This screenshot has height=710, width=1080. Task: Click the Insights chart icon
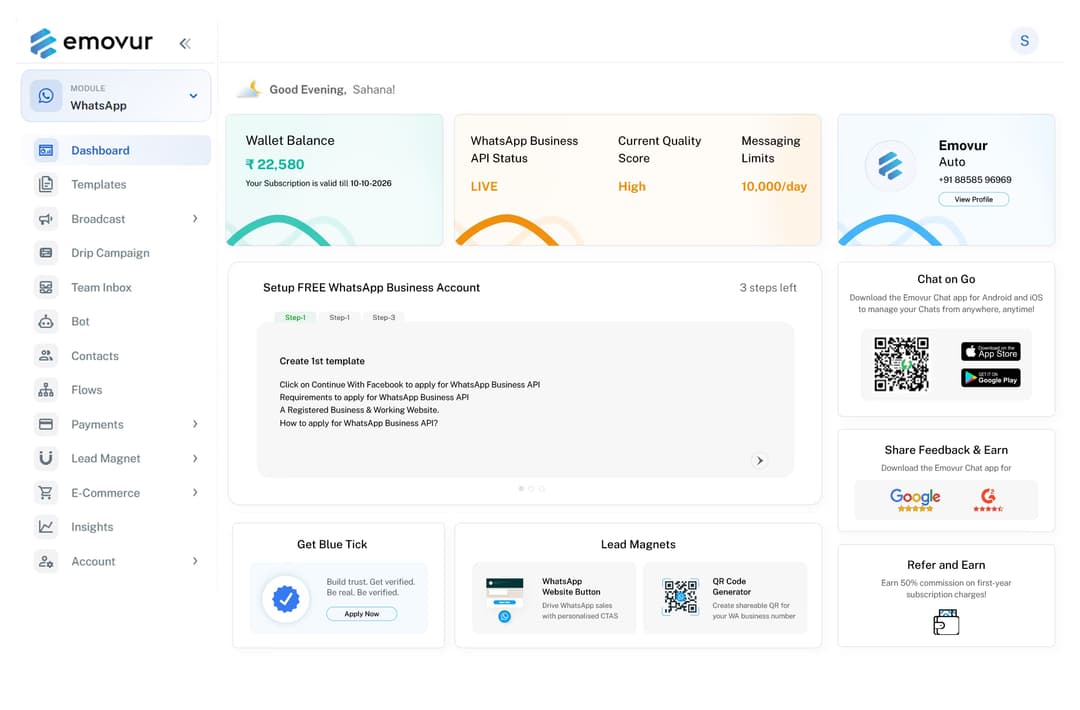[46, 527]
